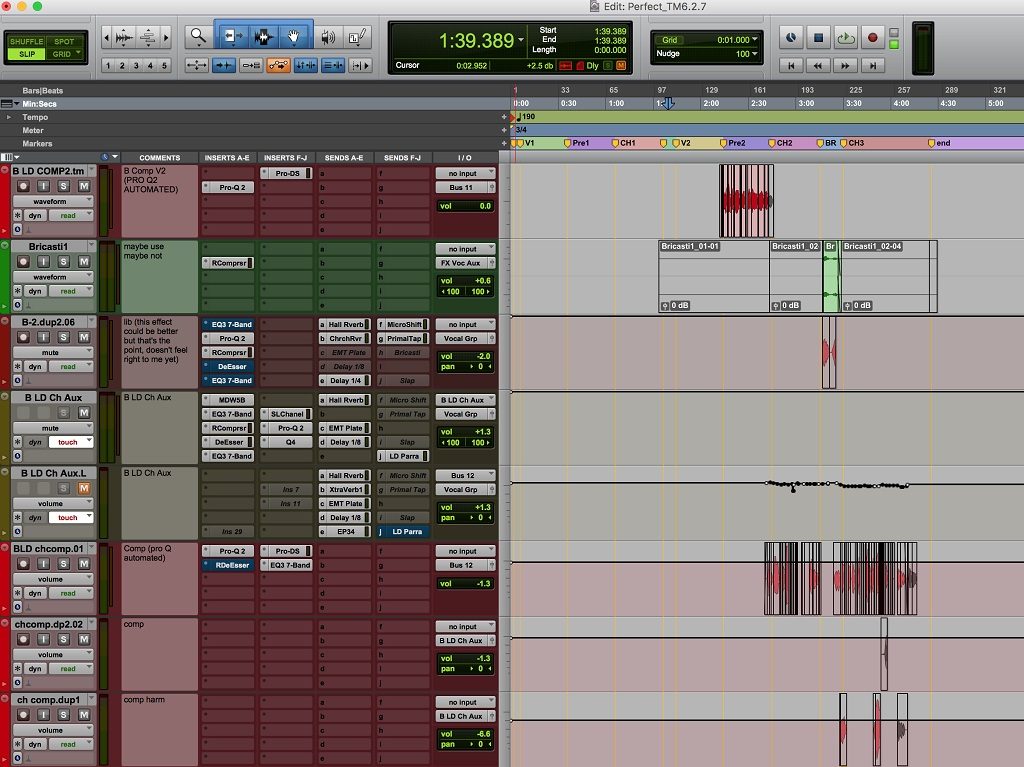Image resolution: width=1024 pixels, height=767 pixels.
Task: Click the red Record button
Action: click(872, 37)
